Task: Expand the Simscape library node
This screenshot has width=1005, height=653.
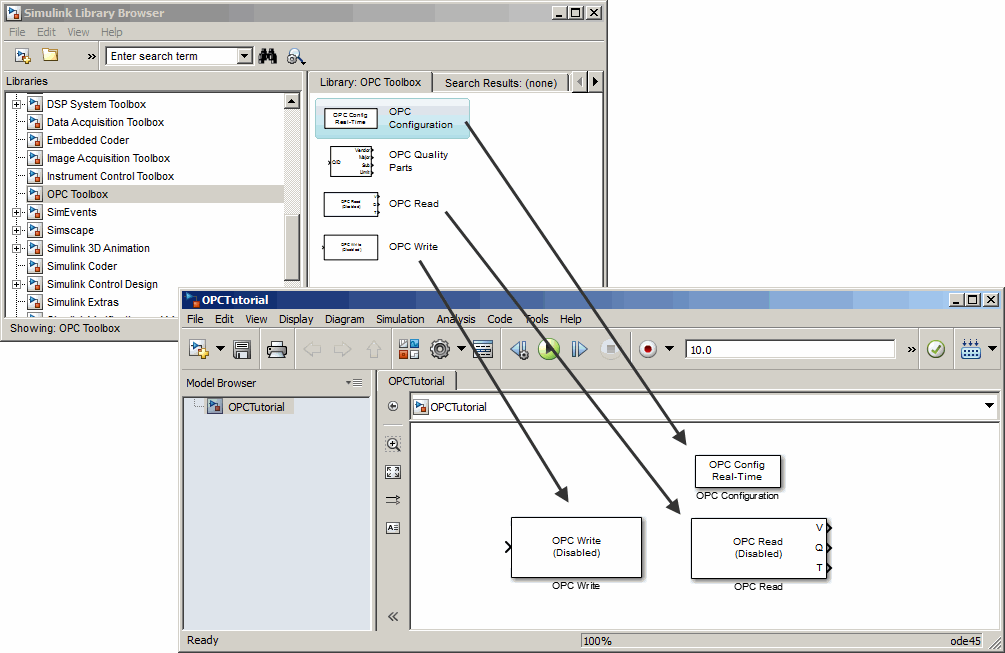Action: point(17,230)
